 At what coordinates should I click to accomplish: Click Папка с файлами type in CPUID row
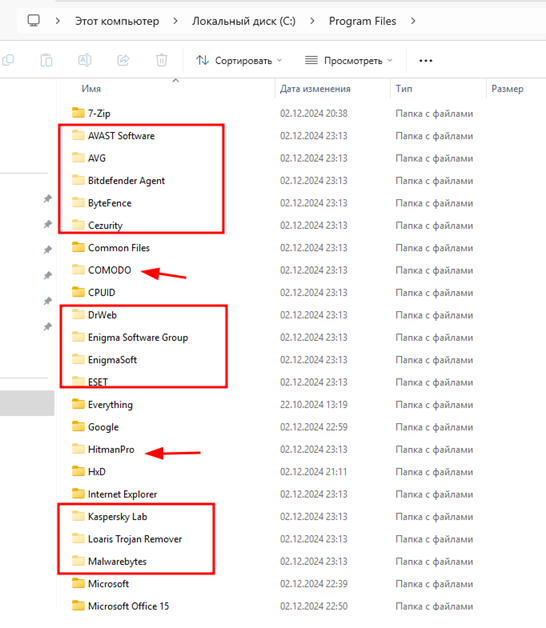pos(434,293)
